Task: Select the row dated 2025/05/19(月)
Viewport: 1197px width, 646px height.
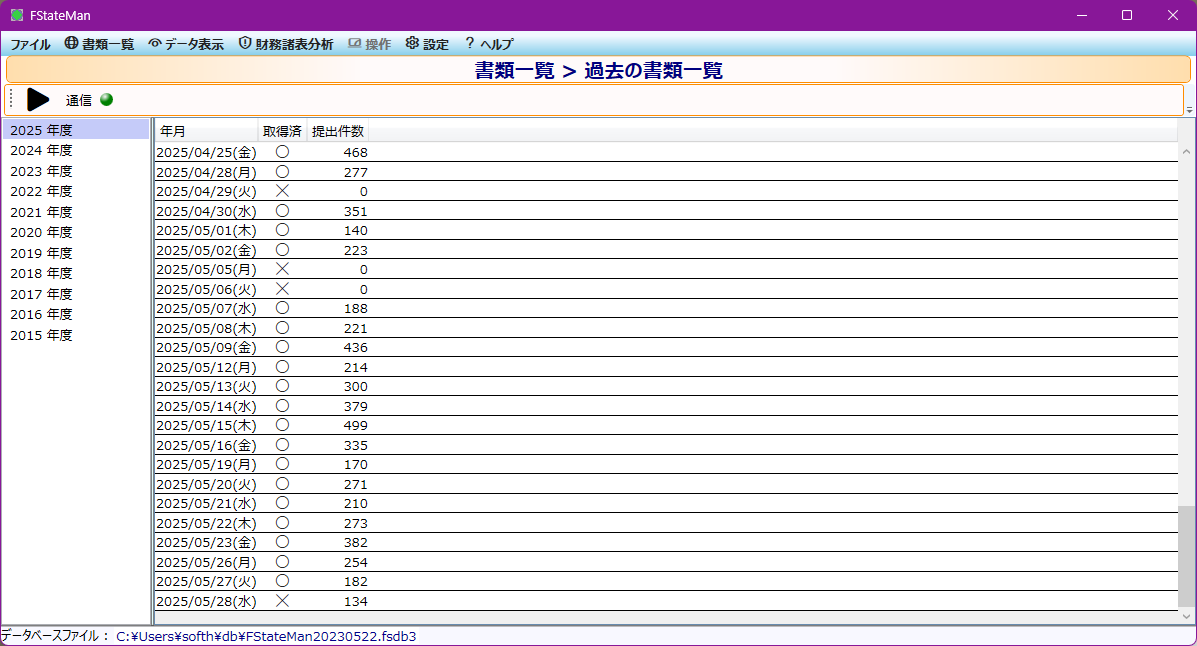Action: tap(666, 464)
